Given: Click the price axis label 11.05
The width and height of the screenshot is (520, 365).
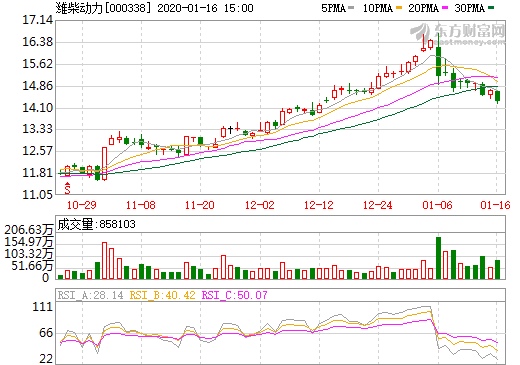Looking at the screenshot, I should tap(37, 194).
